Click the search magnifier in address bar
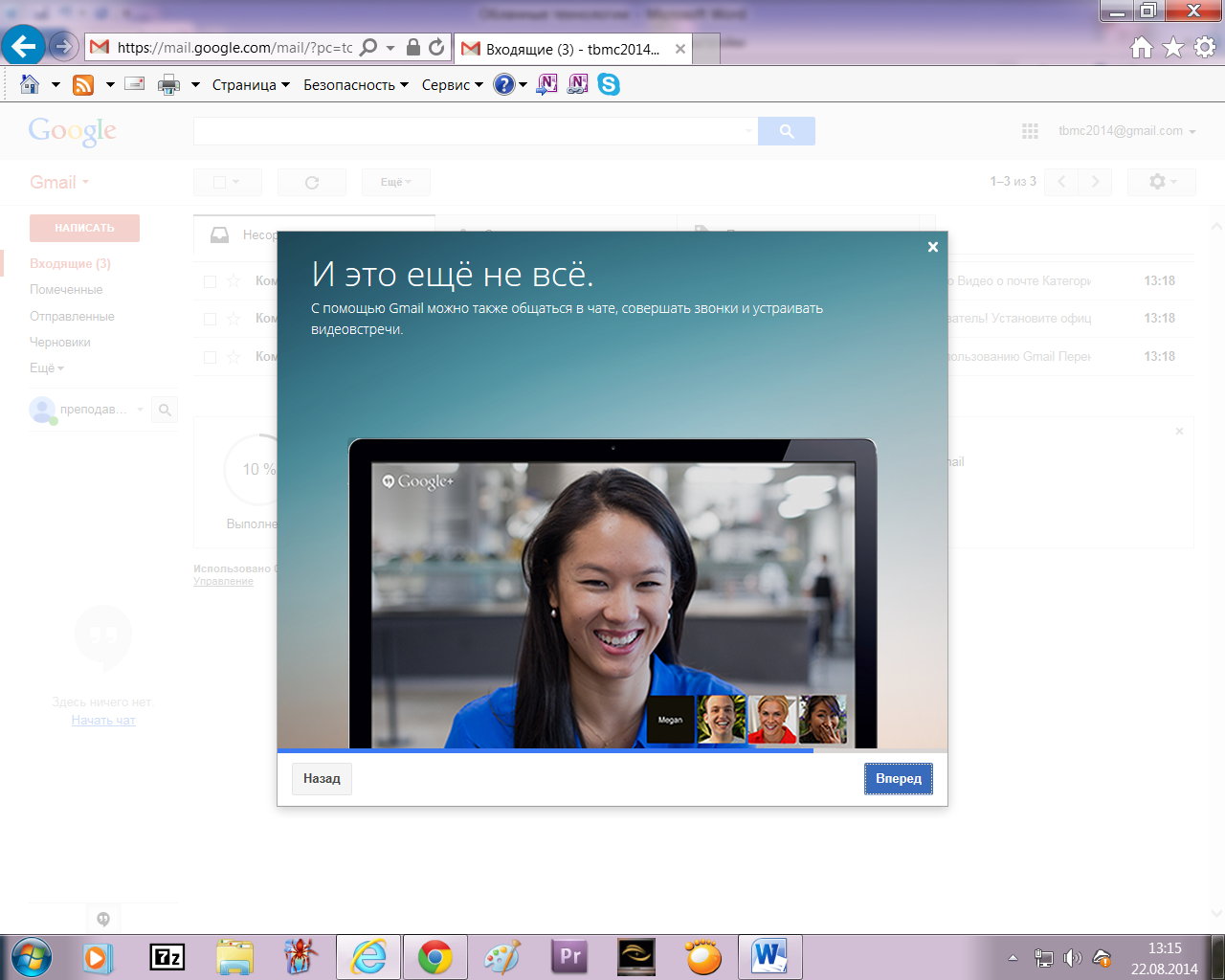The width and height of the screenshot is (1225, 980). (x=368, y=47)
